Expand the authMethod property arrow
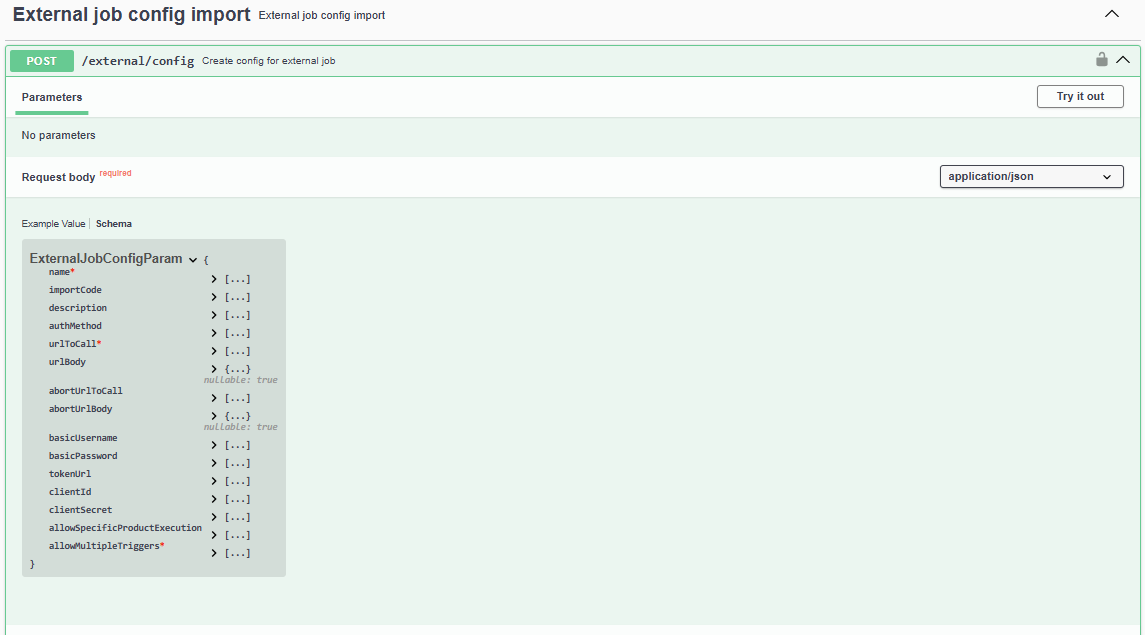The image size is (1145, 635). [214, 333]
